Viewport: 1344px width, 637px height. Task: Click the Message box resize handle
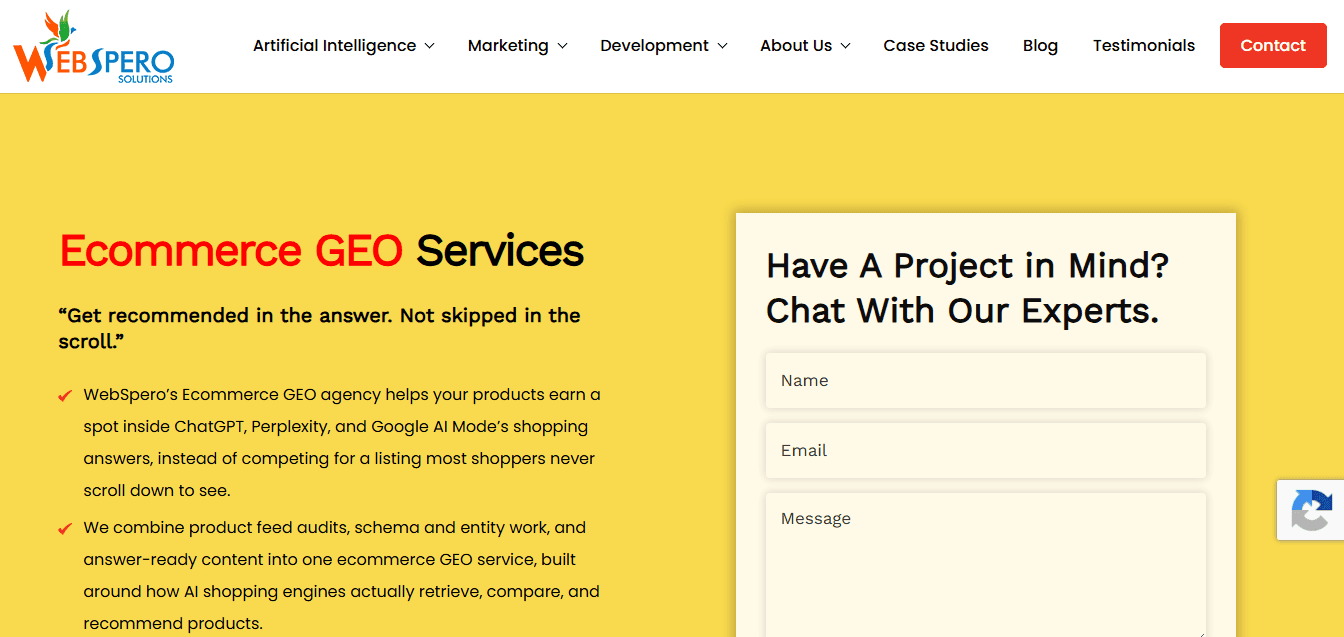click(x=1199, y=631)
